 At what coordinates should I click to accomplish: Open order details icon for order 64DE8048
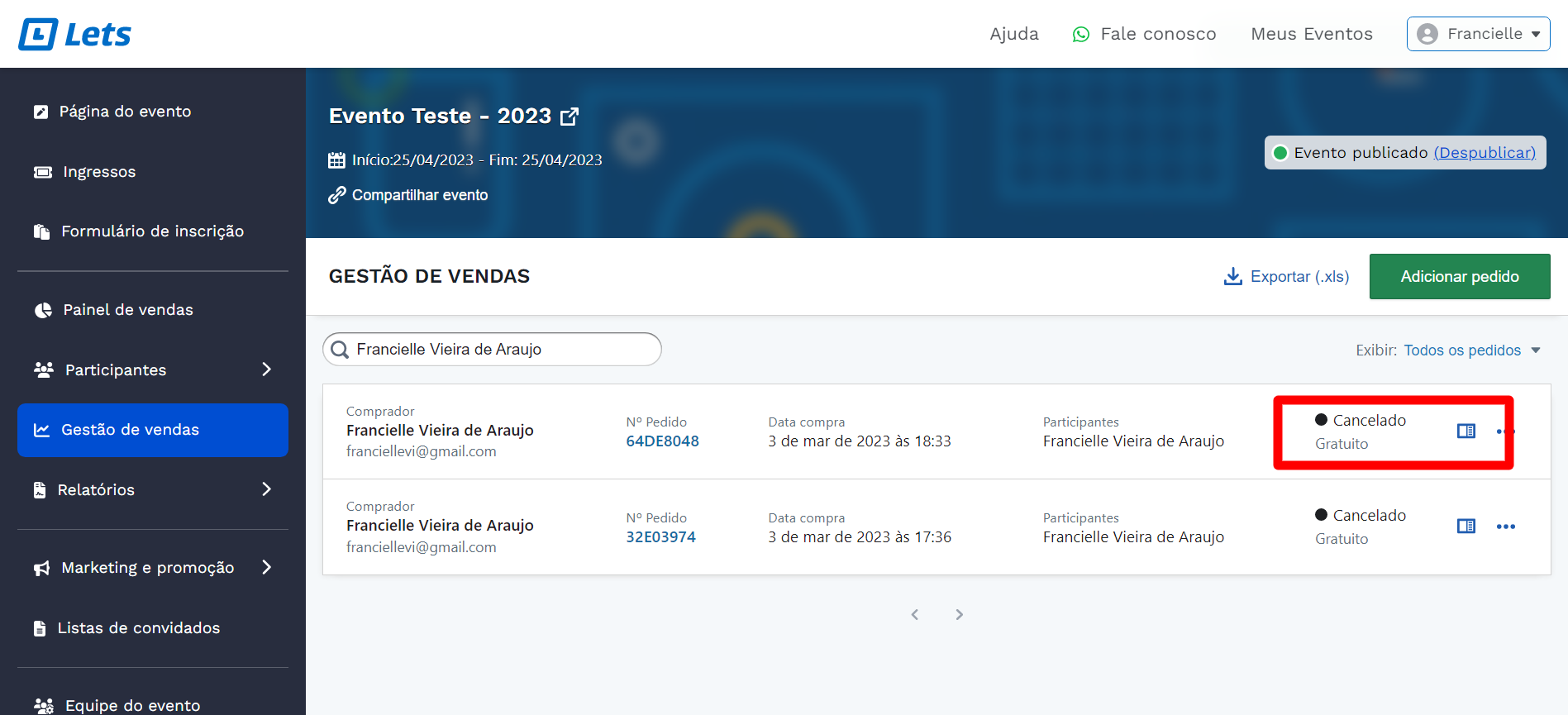(x=1466, y=431)
